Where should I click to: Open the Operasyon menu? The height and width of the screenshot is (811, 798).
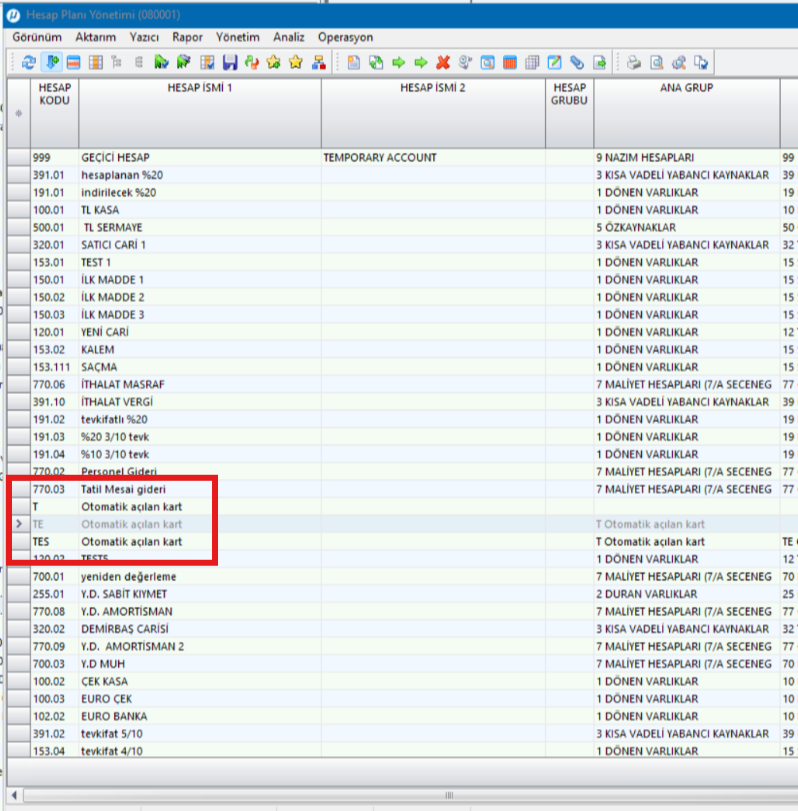[345, 37]
